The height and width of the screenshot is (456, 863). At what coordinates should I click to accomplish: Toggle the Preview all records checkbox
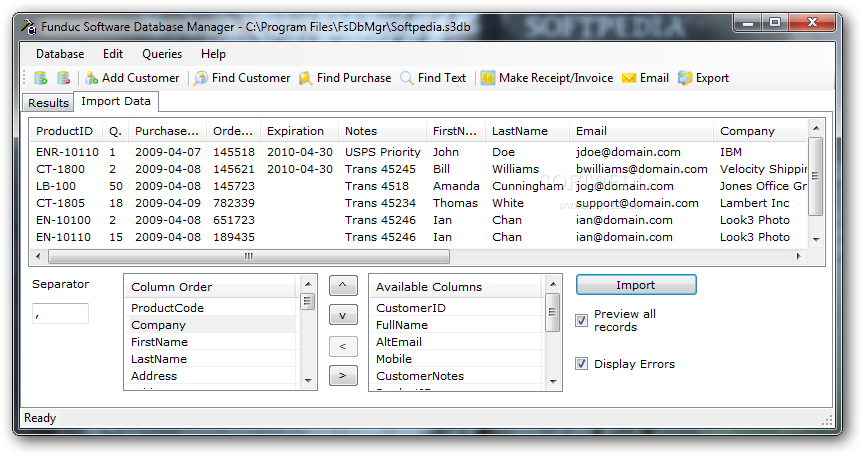click(581, 320)
